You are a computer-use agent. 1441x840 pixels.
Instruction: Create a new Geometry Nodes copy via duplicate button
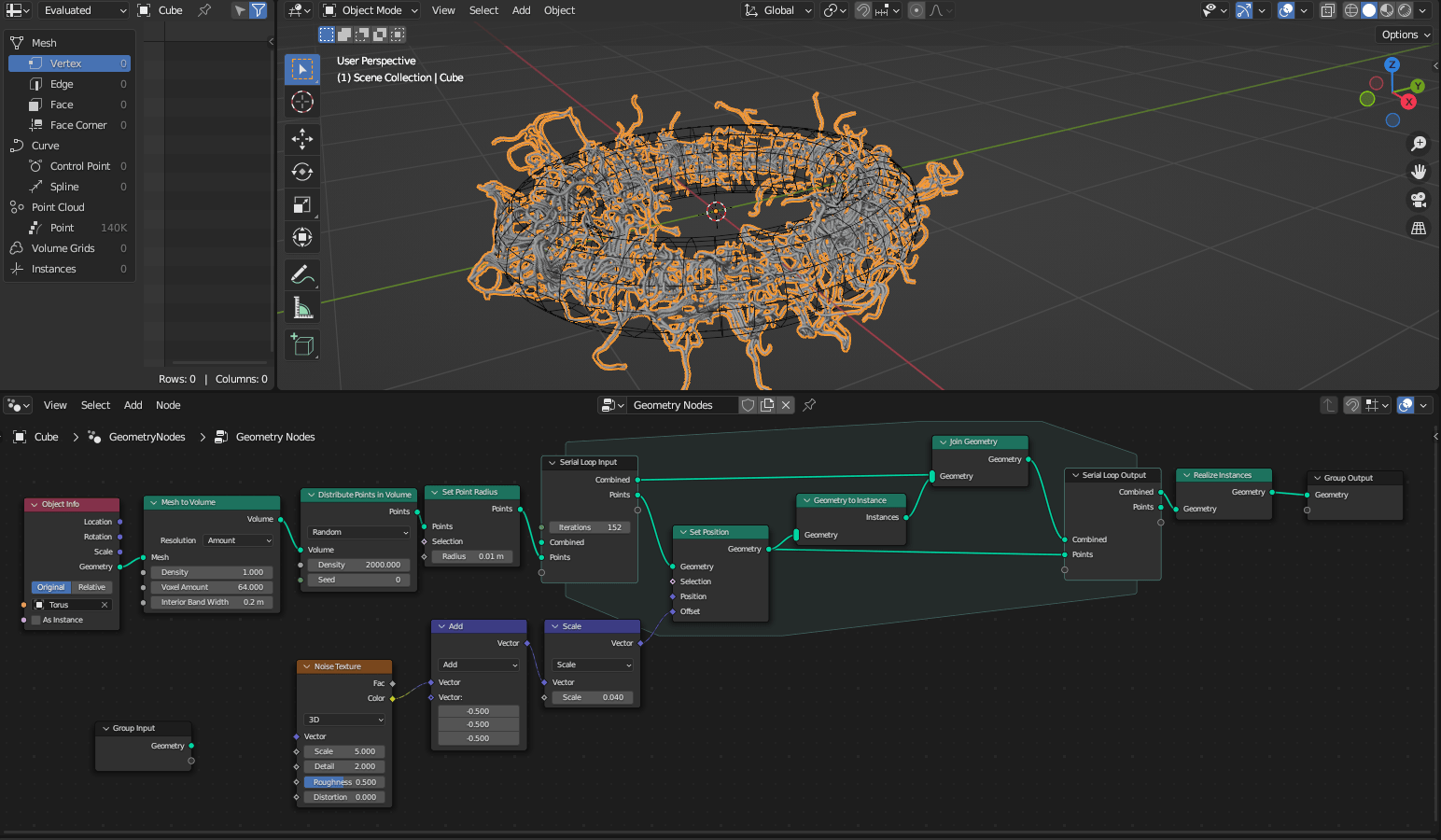pos(767,404)
